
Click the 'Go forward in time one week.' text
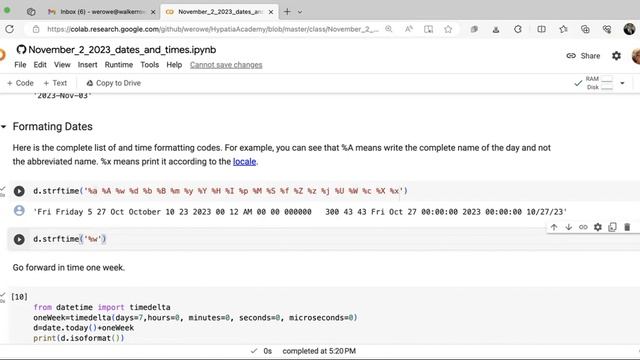click(69, 268)
